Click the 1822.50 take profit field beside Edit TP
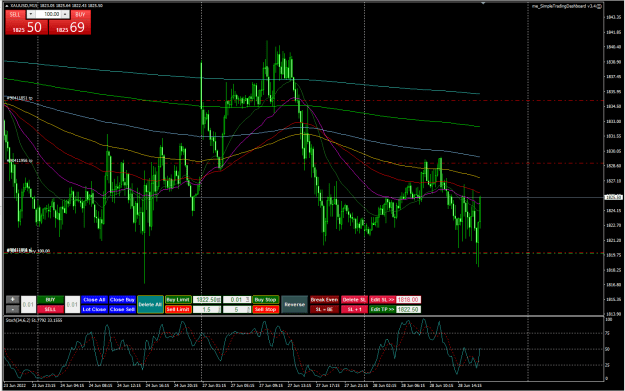Viewport: 625px width, 391px height. tap(409, 309)
